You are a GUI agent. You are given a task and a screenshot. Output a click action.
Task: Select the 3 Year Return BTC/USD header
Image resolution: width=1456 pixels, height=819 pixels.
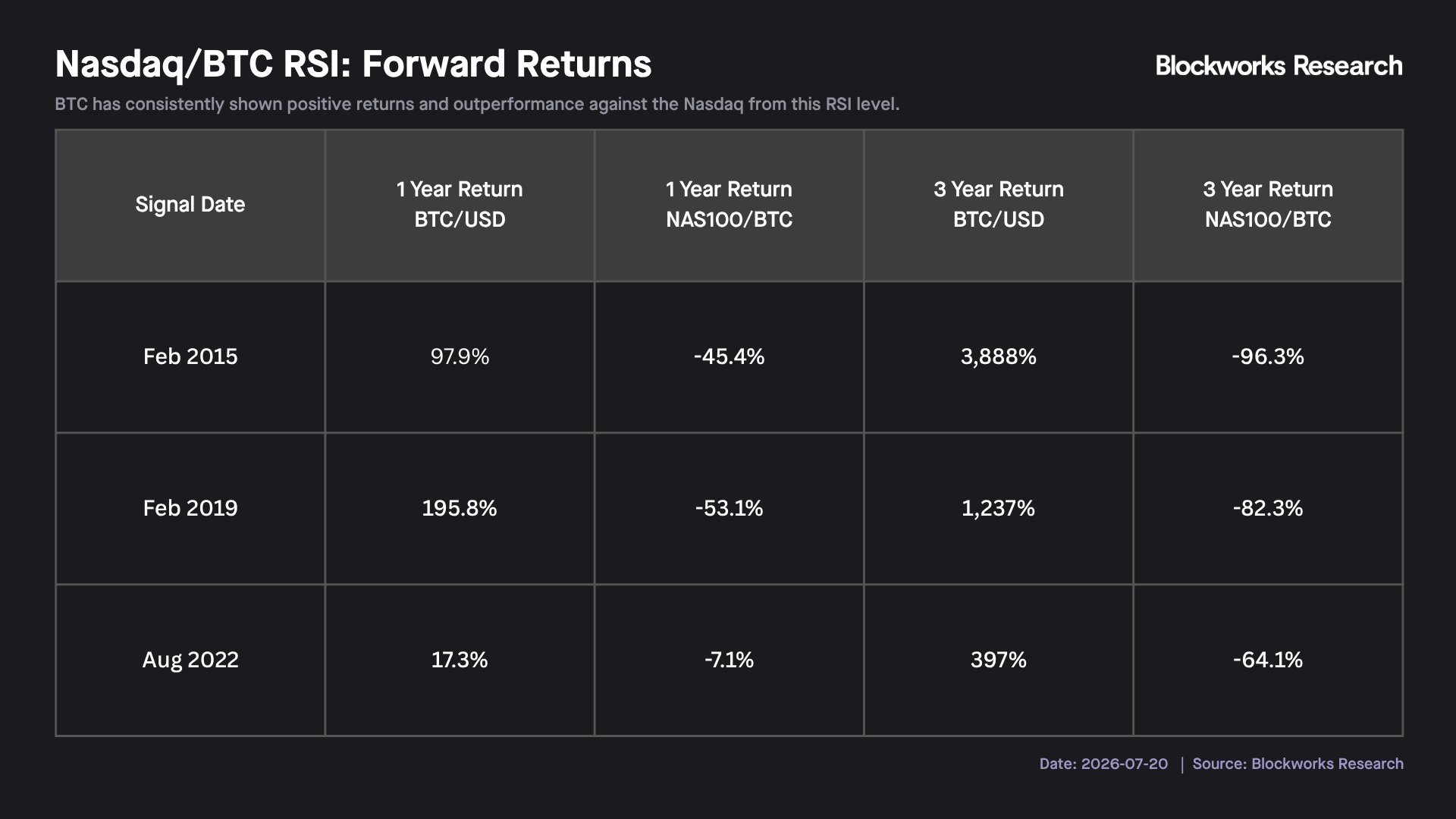pos(999,206)
